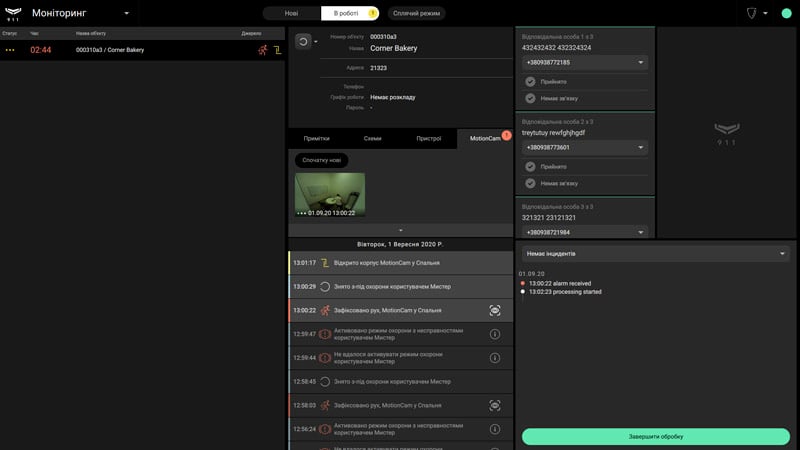Click the 02:44 timer in the incident row
Image resolution: width=800 pixels, height=450 pixels.
[40, 50]
